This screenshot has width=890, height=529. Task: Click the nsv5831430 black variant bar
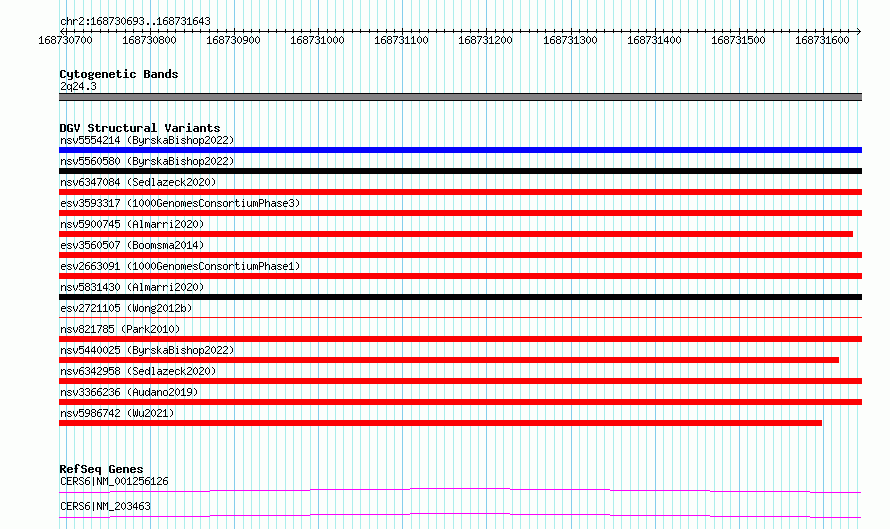(460, 297)
